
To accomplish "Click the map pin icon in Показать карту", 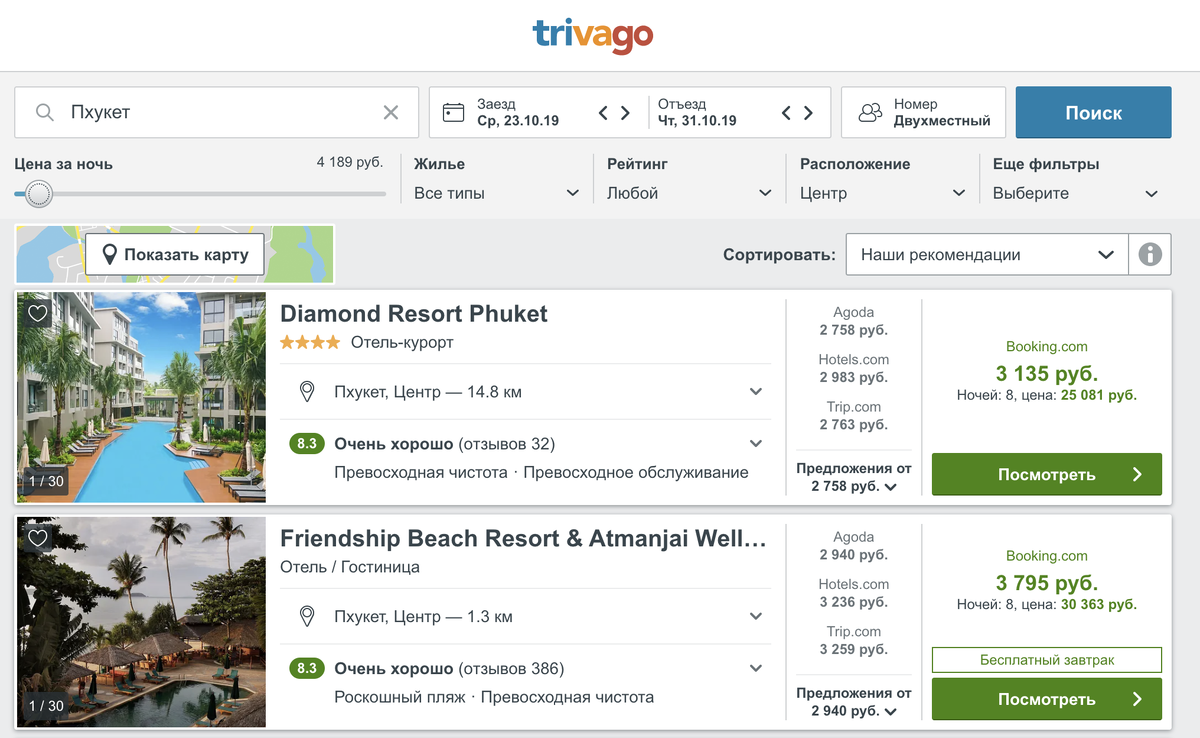I will [x=110, y=254].
